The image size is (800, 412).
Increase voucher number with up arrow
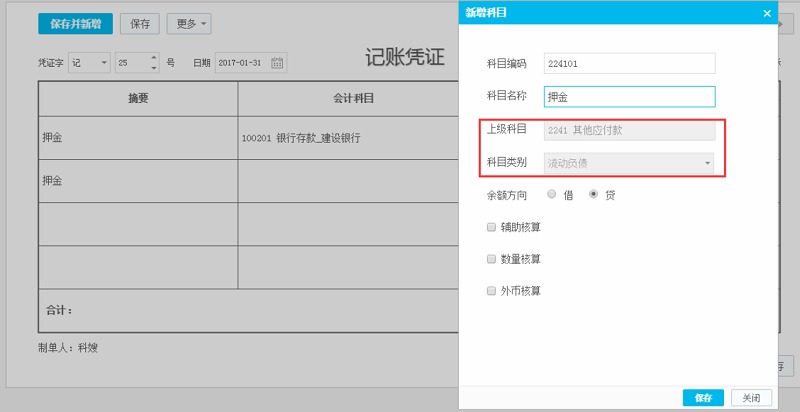click(x=153, y=57)
